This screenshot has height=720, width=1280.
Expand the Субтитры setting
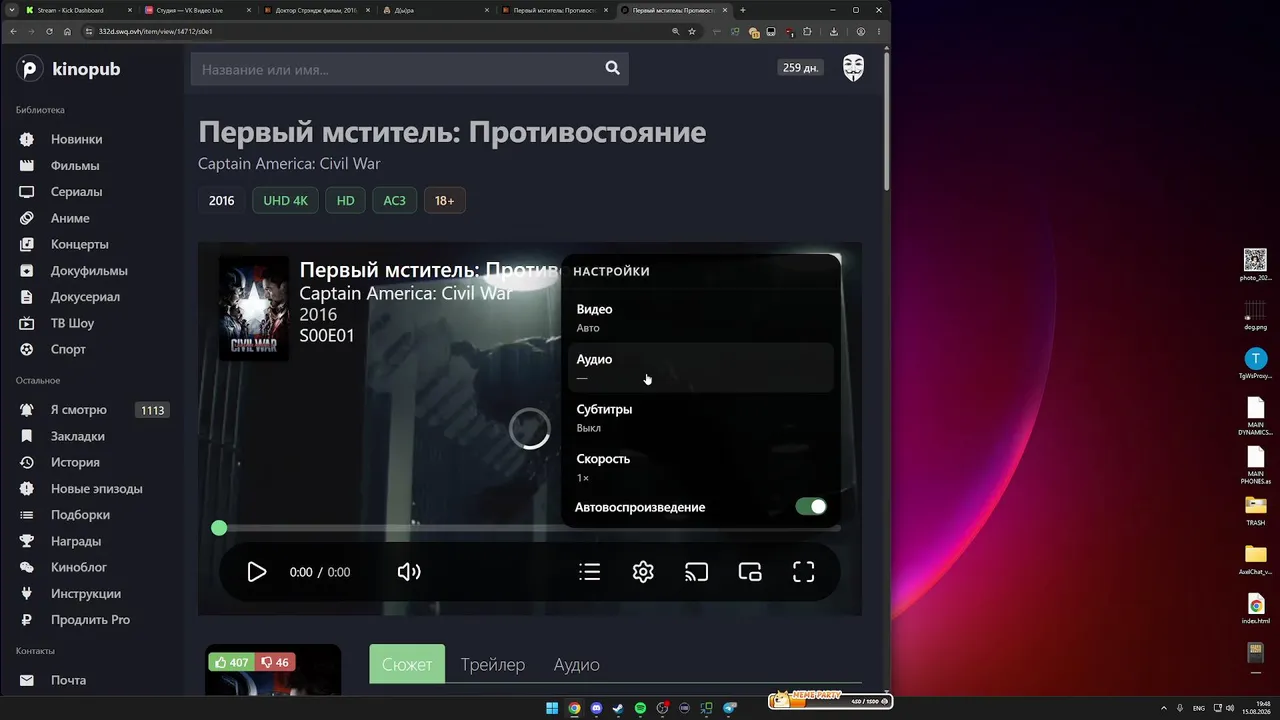point(700,418)
